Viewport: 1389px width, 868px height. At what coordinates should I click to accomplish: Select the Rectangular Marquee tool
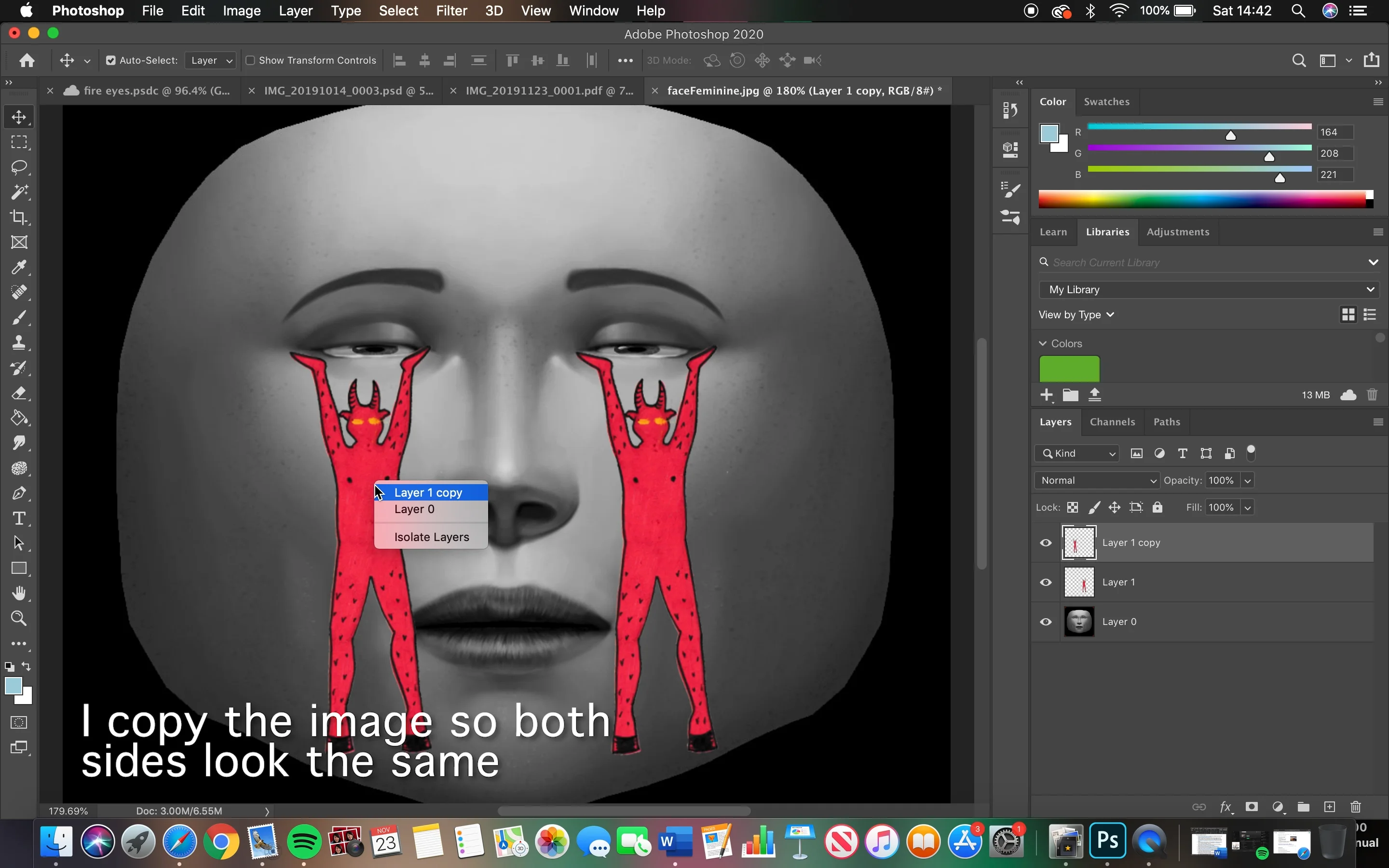pos(19,142)
